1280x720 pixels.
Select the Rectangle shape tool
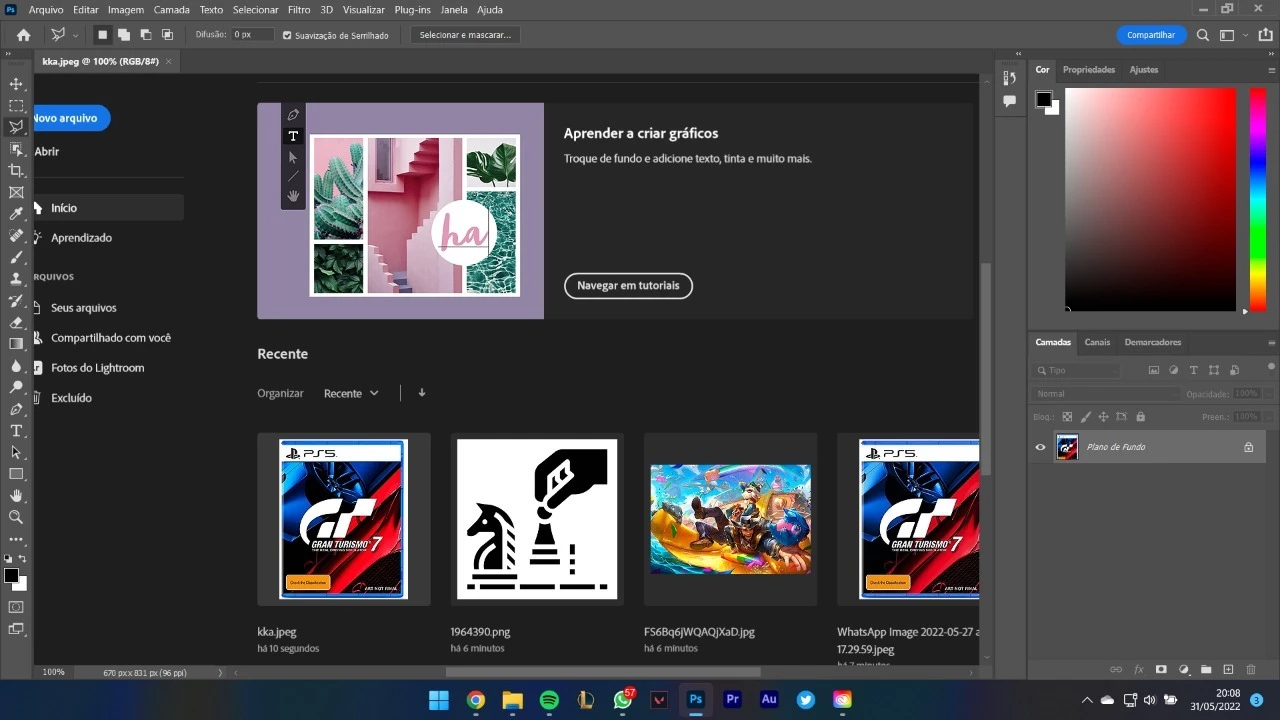point(16,474)
